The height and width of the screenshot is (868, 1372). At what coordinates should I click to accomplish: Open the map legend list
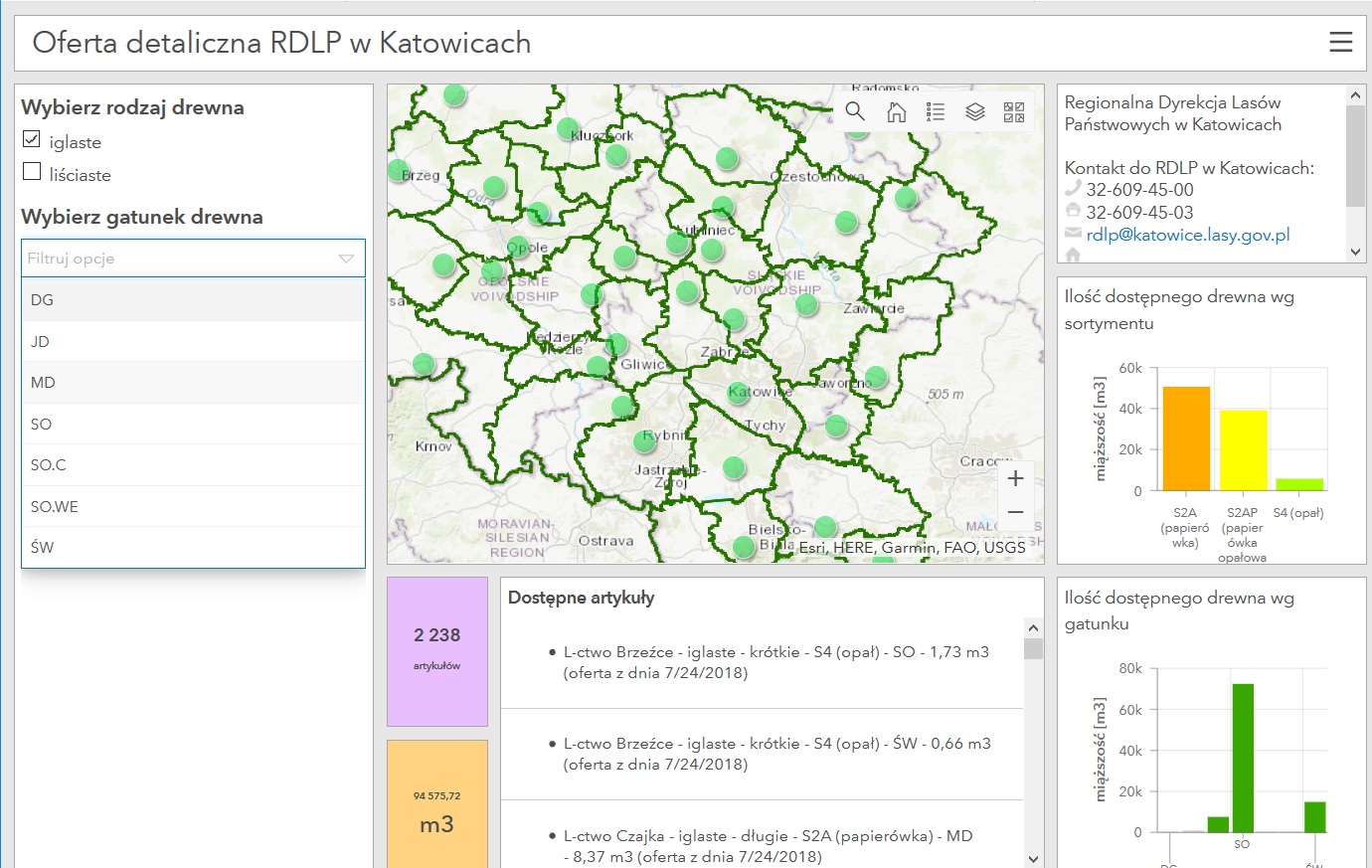tap(936, 111)
